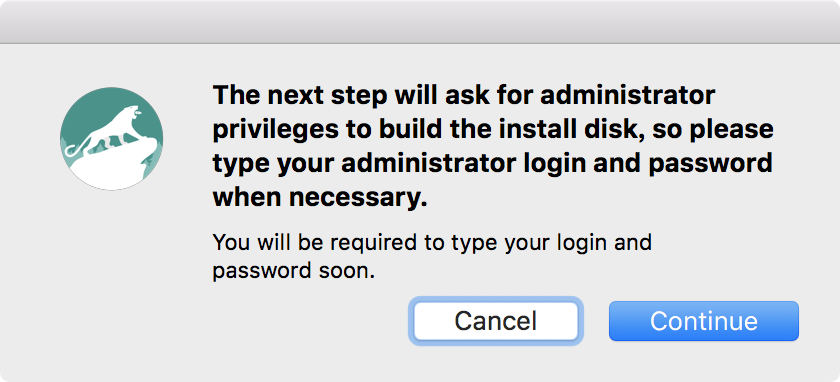Click the Cancel button
The width and height of the screenshot is (840, 382).
[496, 320]
